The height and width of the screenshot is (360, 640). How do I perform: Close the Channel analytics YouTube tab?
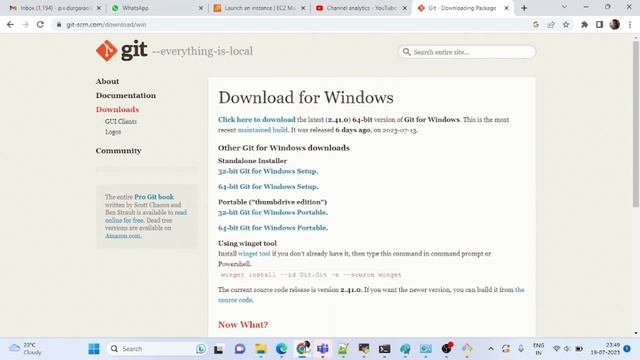pos(404,8)
